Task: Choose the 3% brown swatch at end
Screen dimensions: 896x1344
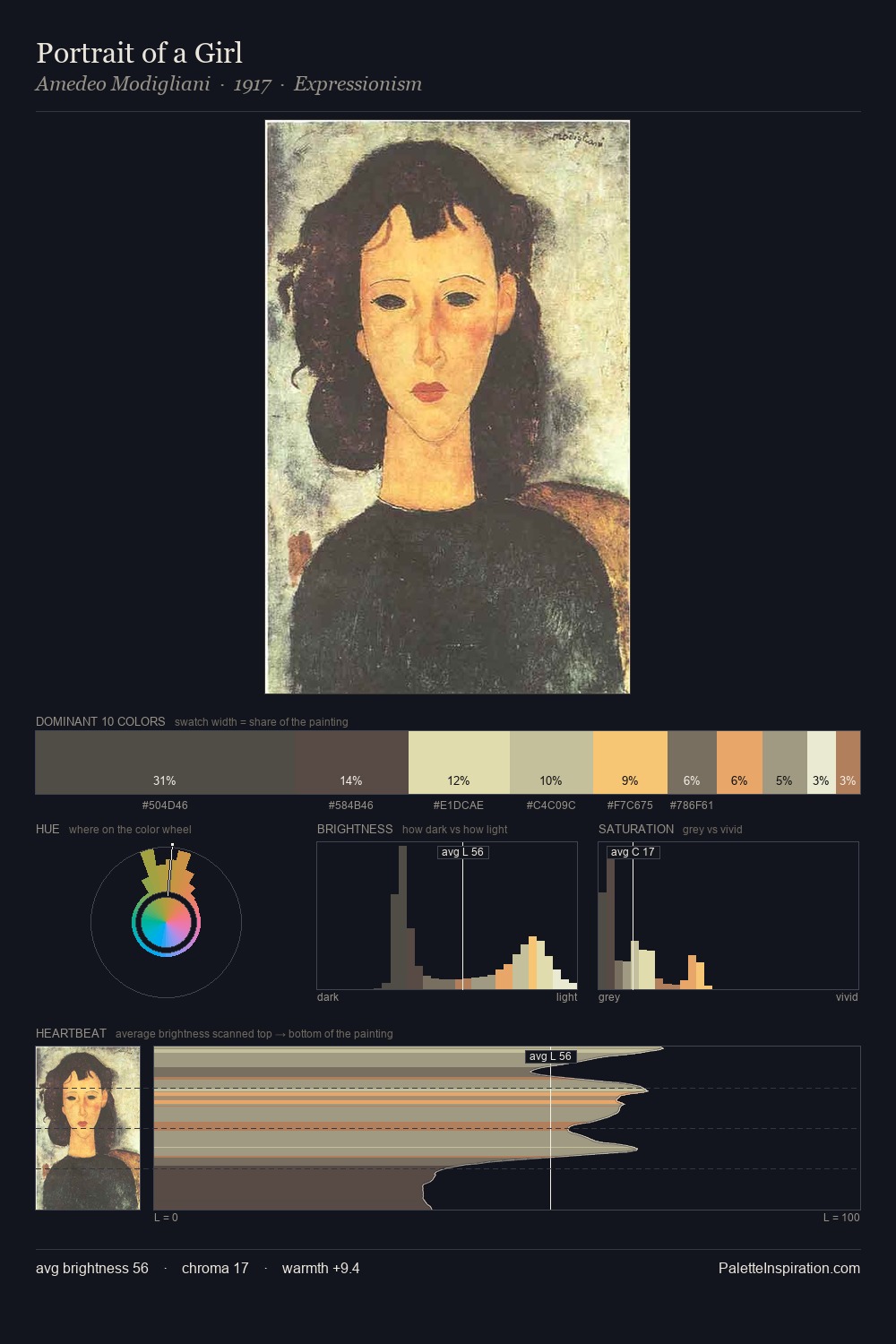Action: coord(848,762)
